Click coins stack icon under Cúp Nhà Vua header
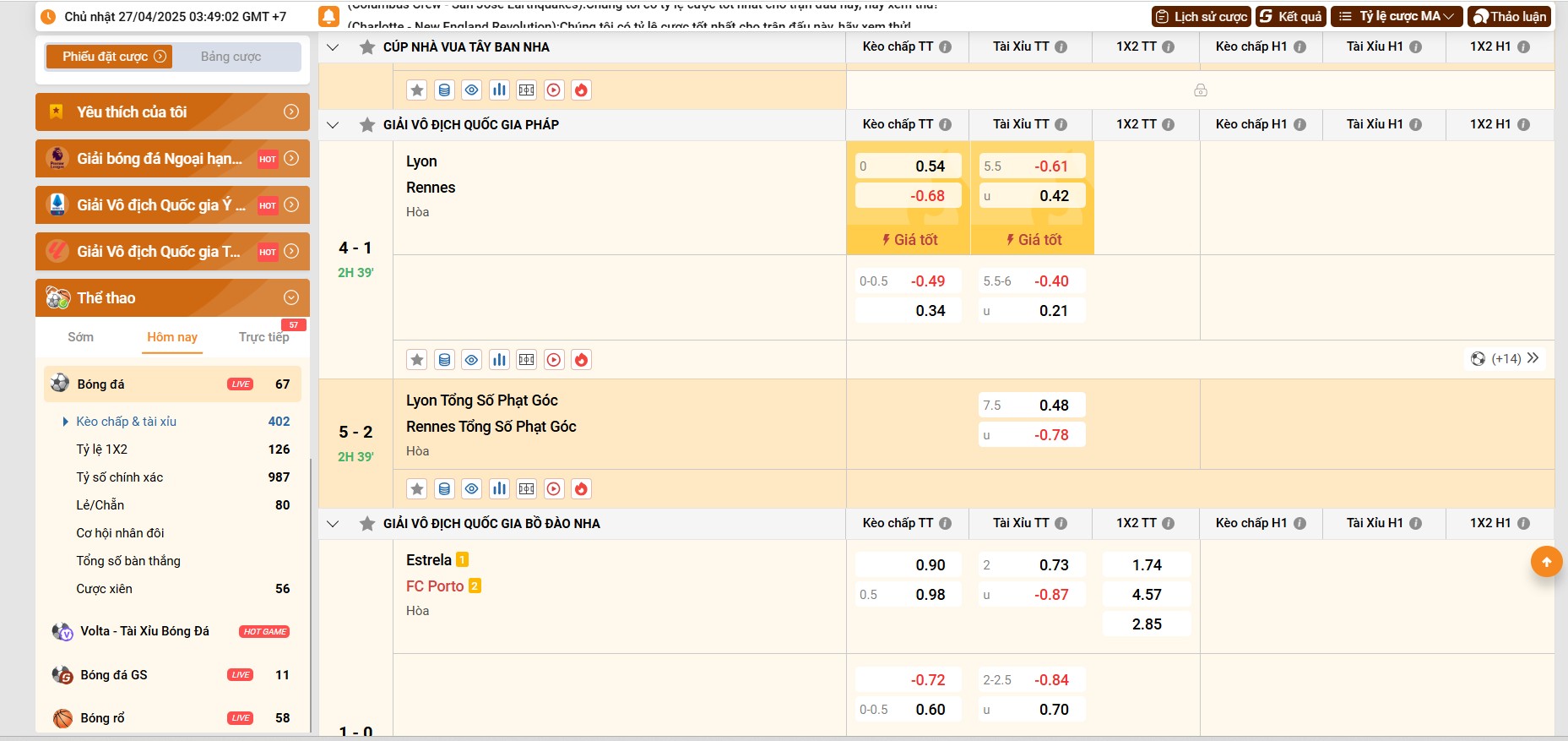1568x741 pixels. pos(444,90)
